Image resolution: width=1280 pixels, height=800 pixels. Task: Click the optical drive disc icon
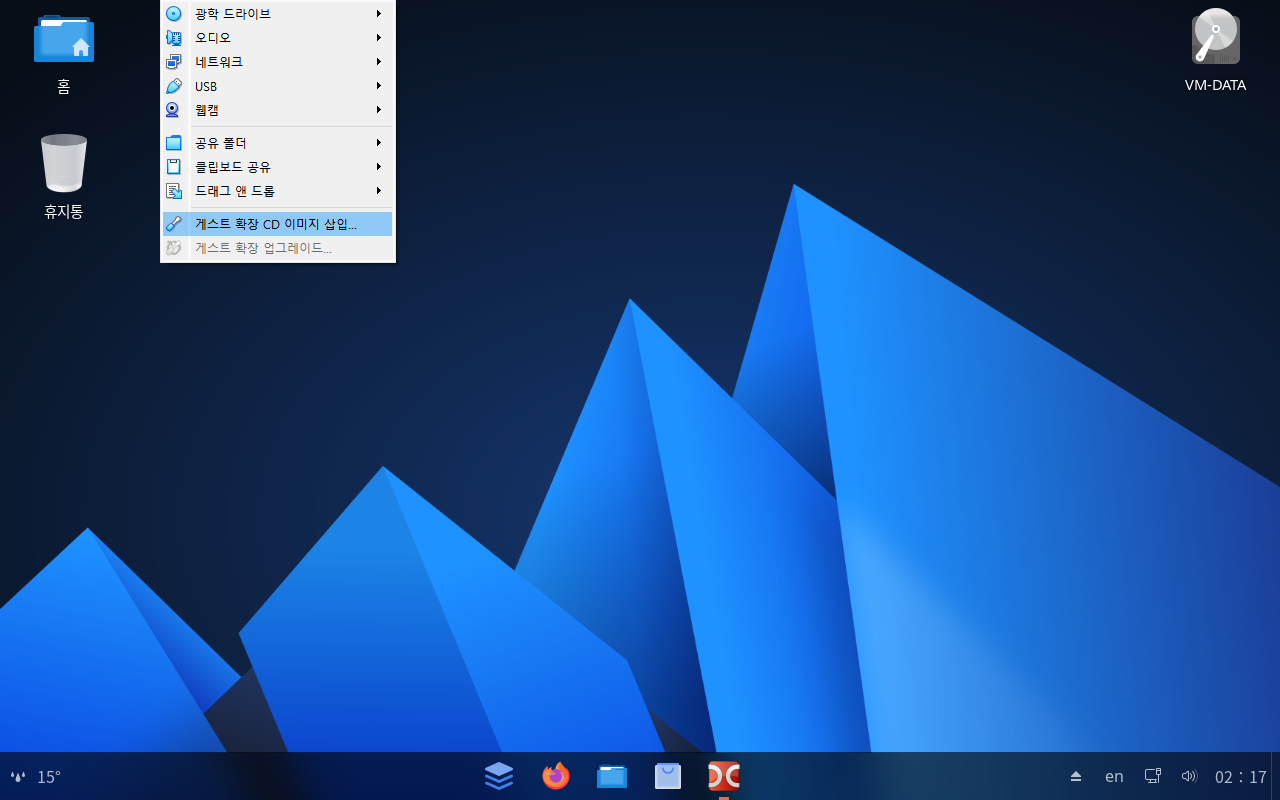[x=174, y=14]
